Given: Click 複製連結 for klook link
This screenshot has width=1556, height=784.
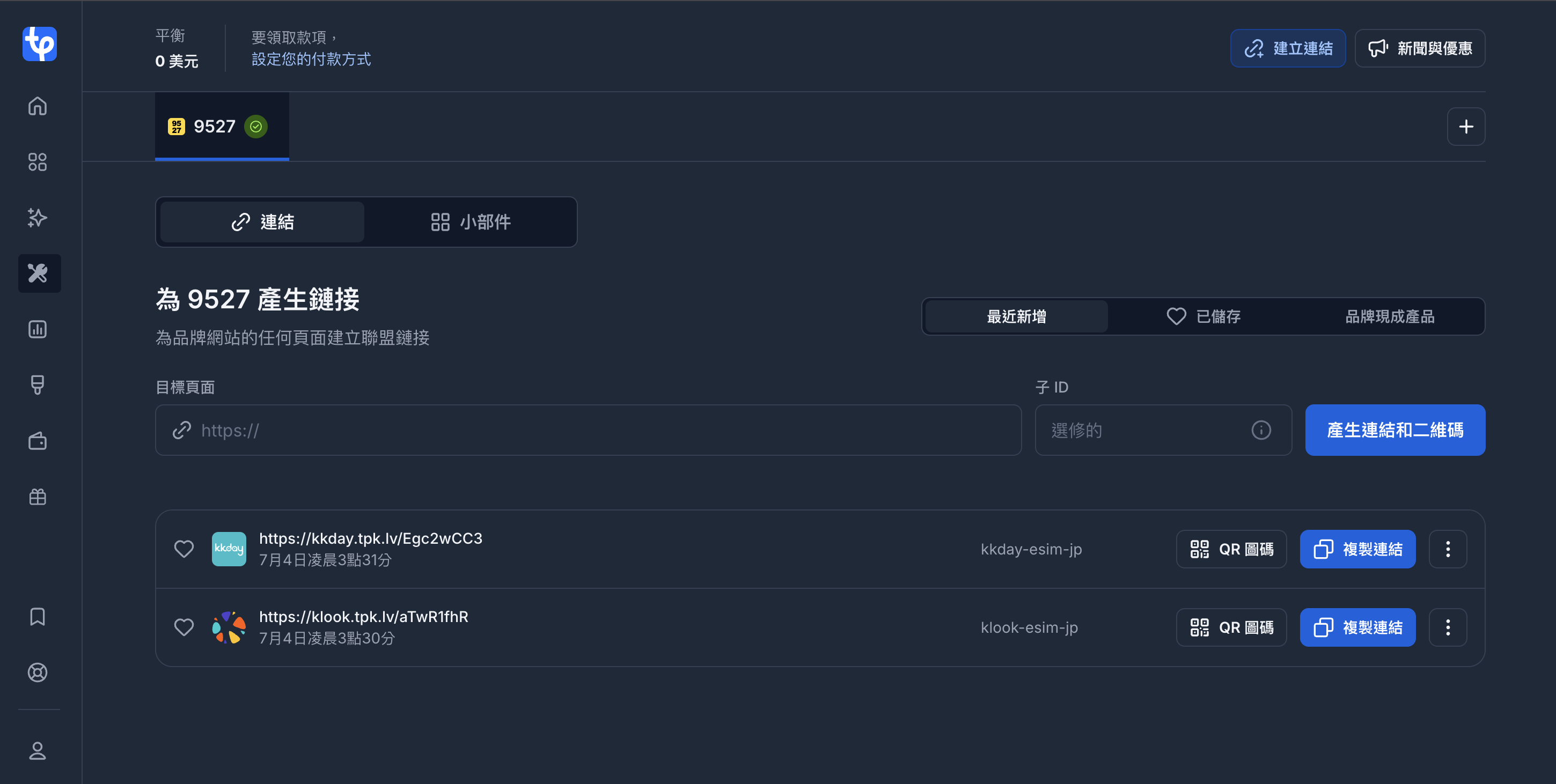Looking at the screenshot, I should [1357, 628].
